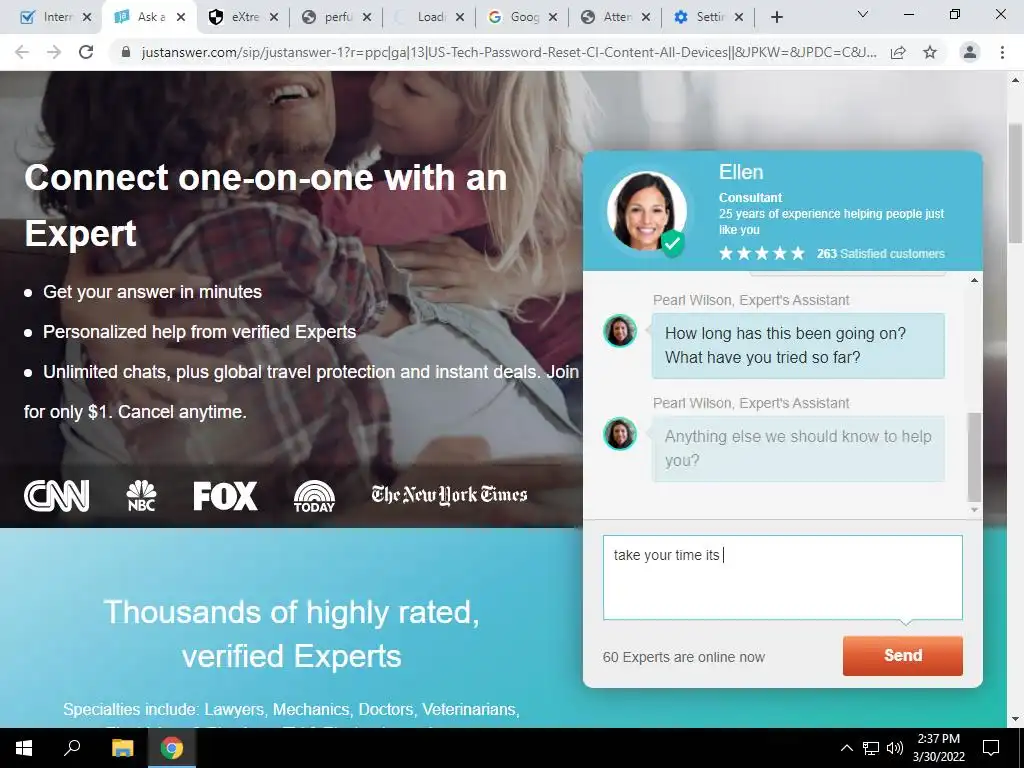This screenshot has width=1024, height=768.
Task: Open the Windows Start menu
Action: [x=24, y=748]
